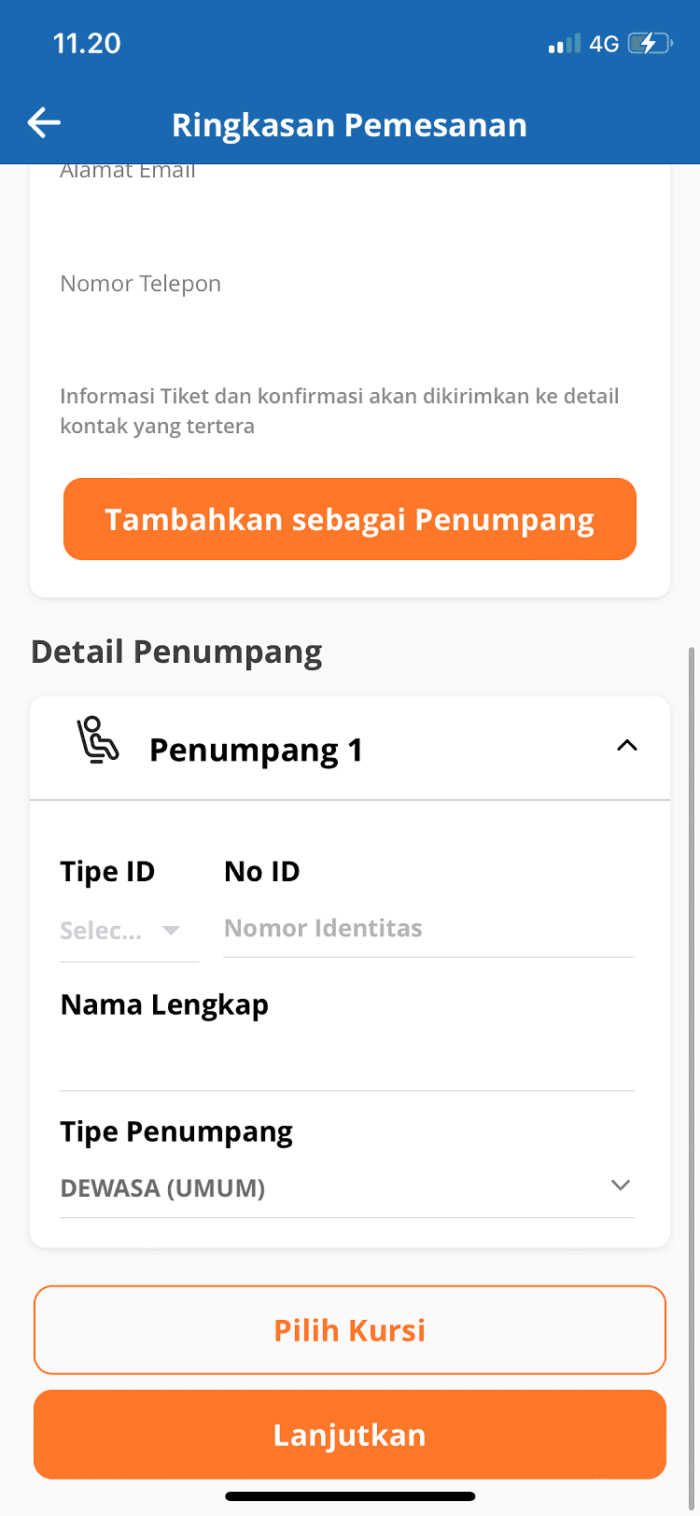Tap the home indicator bar
Image resolution: width=700 pixels, height=1516 pixels.
(x=350, y=1497)
